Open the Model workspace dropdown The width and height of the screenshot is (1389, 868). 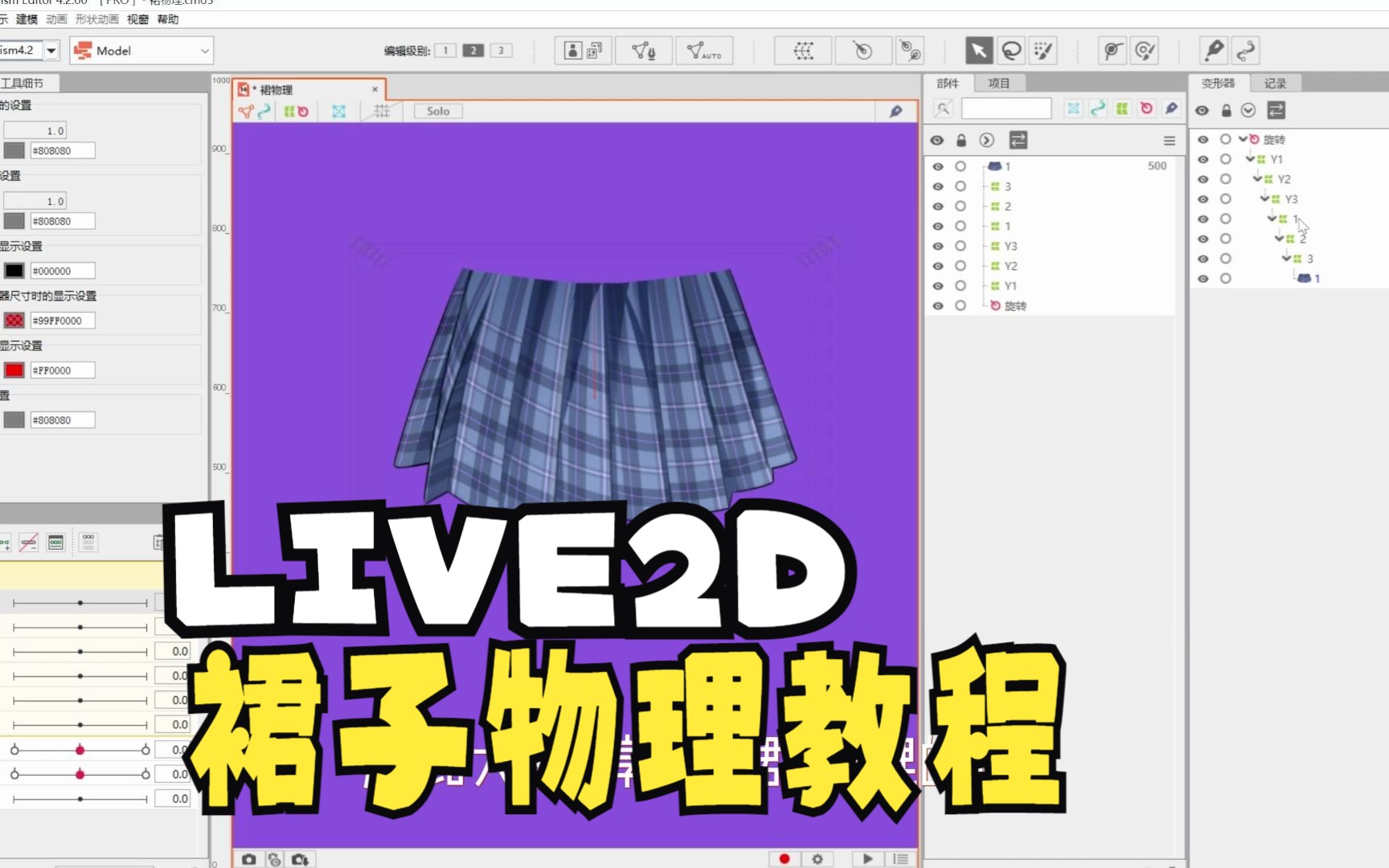[141, 51]
